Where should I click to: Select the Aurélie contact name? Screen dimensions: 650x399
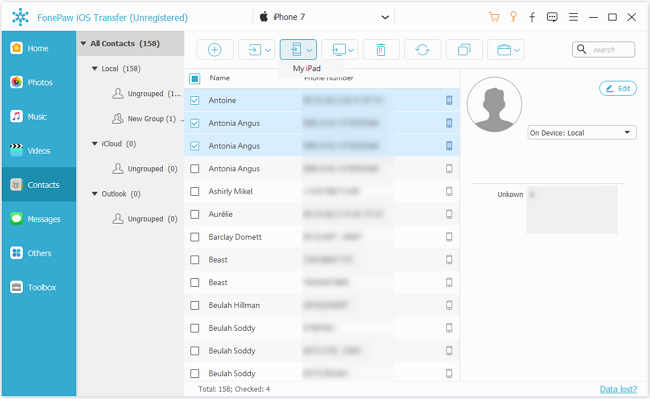click(221, 214)
